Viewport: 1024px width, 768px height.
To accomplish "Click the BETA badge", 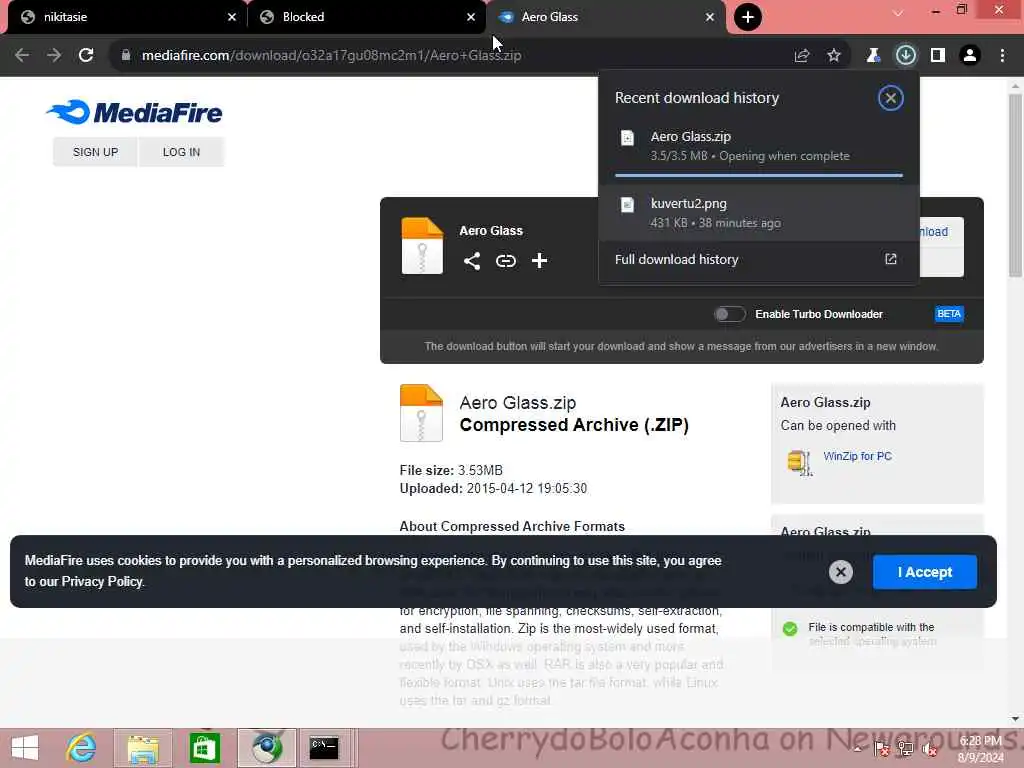I will 949,314.
